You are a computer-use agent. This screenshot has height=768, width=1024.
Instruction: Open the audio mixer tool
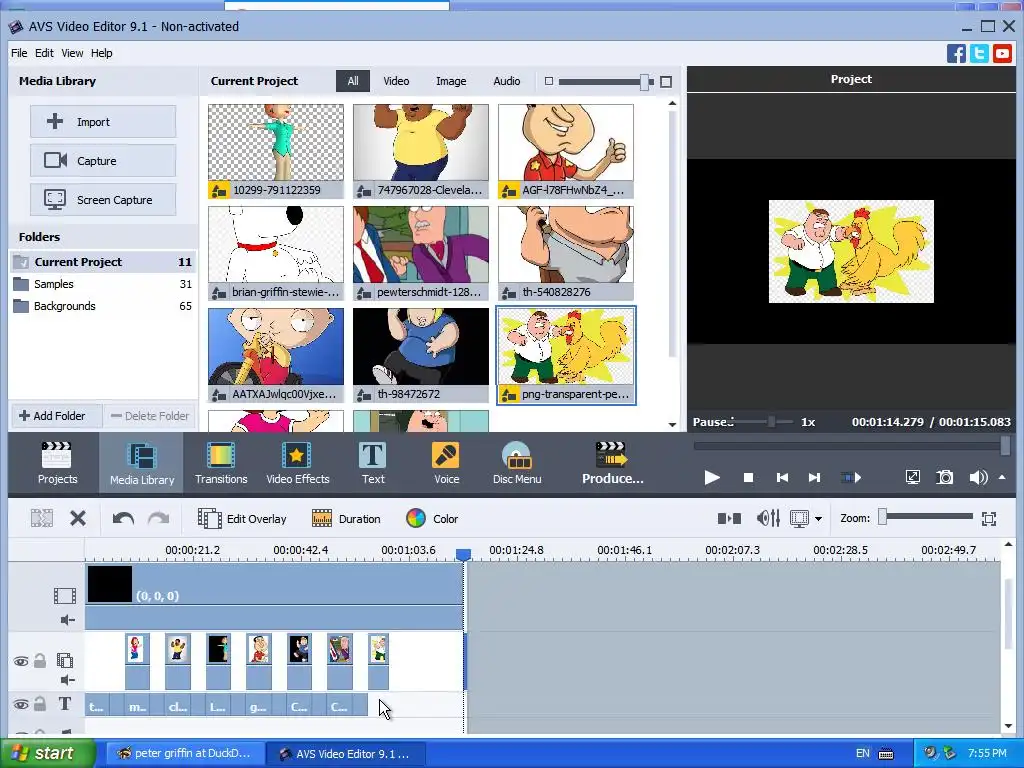(768, 519)
